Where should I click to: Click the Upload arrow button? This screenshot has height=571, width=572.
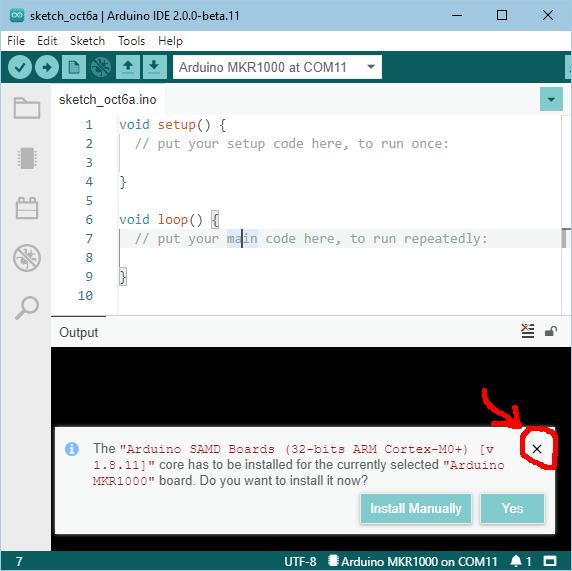pyautogui.click(x=47, y=67)
